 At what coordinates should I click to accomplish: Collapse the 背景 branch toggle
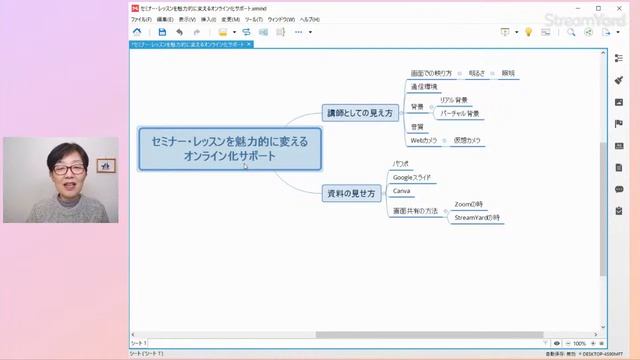pos(431,107)
